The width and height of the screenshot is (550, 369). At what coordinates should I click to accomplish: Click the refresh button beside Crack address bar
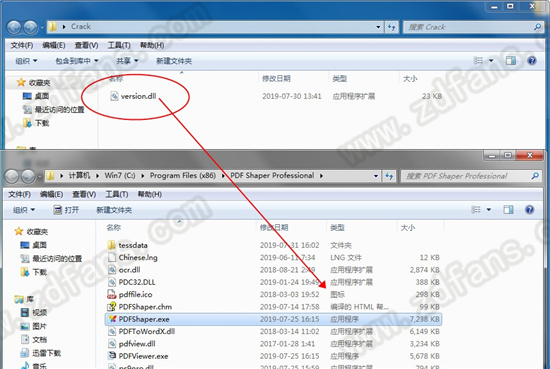(x=391, y=27)
